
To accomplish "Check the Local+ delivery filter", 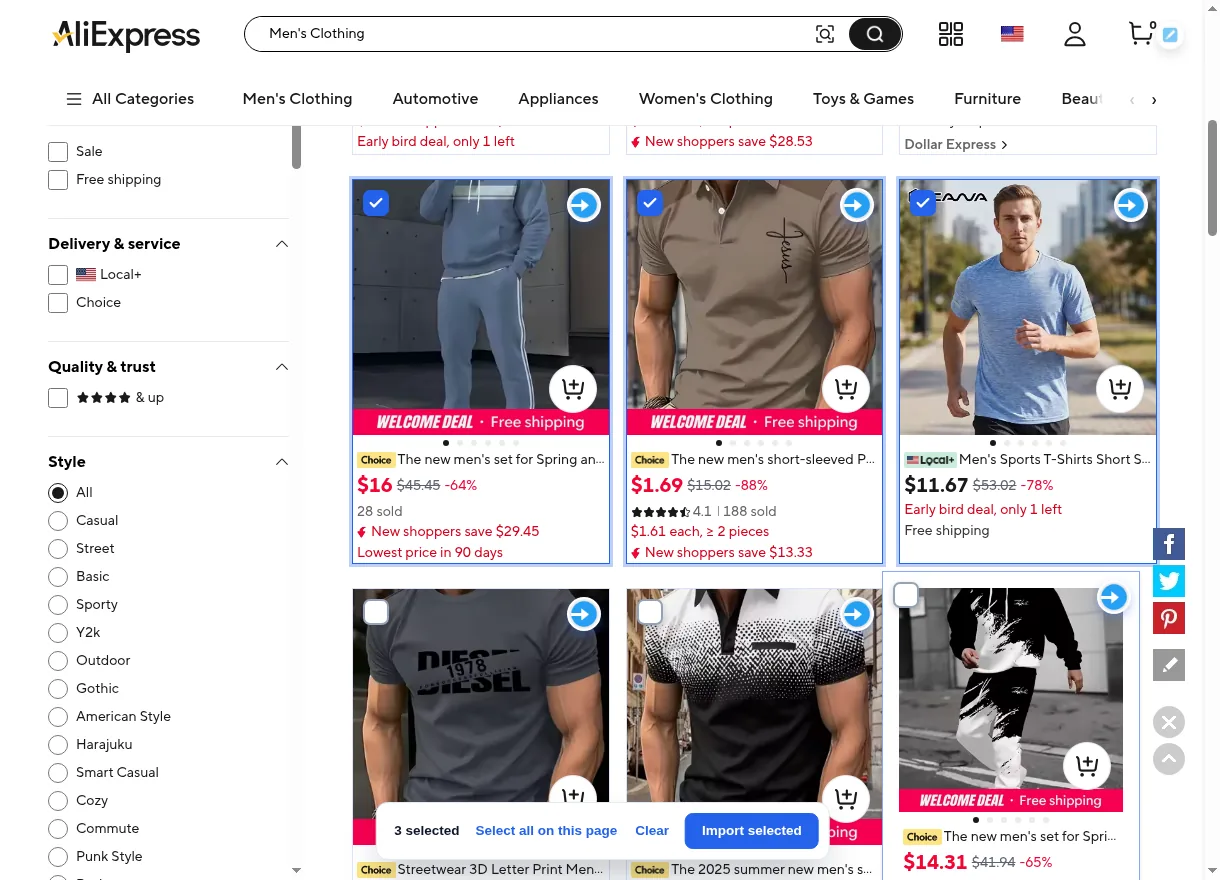I will (x=58, y=275).
